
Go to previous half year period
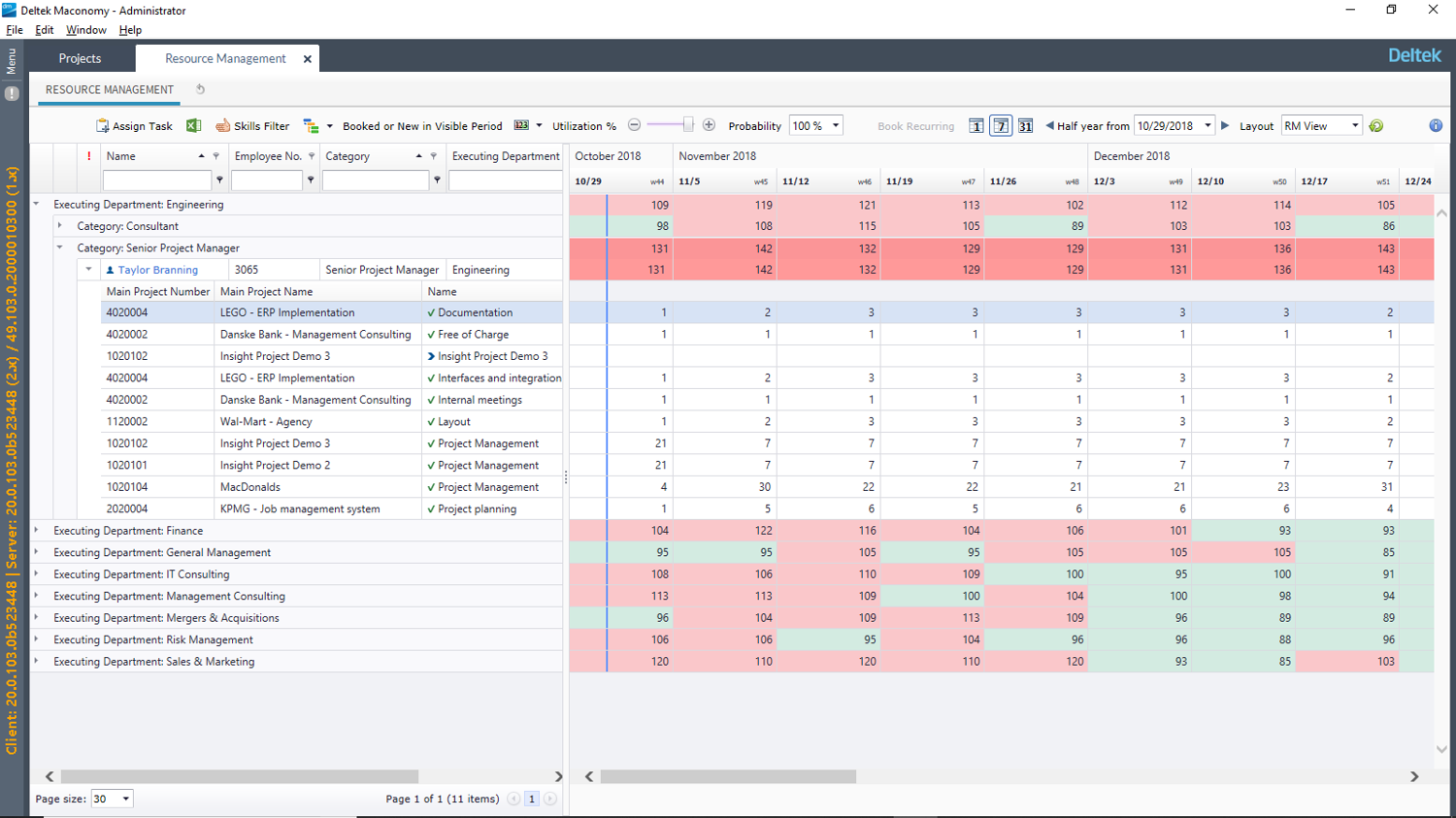click(1049, 125)
